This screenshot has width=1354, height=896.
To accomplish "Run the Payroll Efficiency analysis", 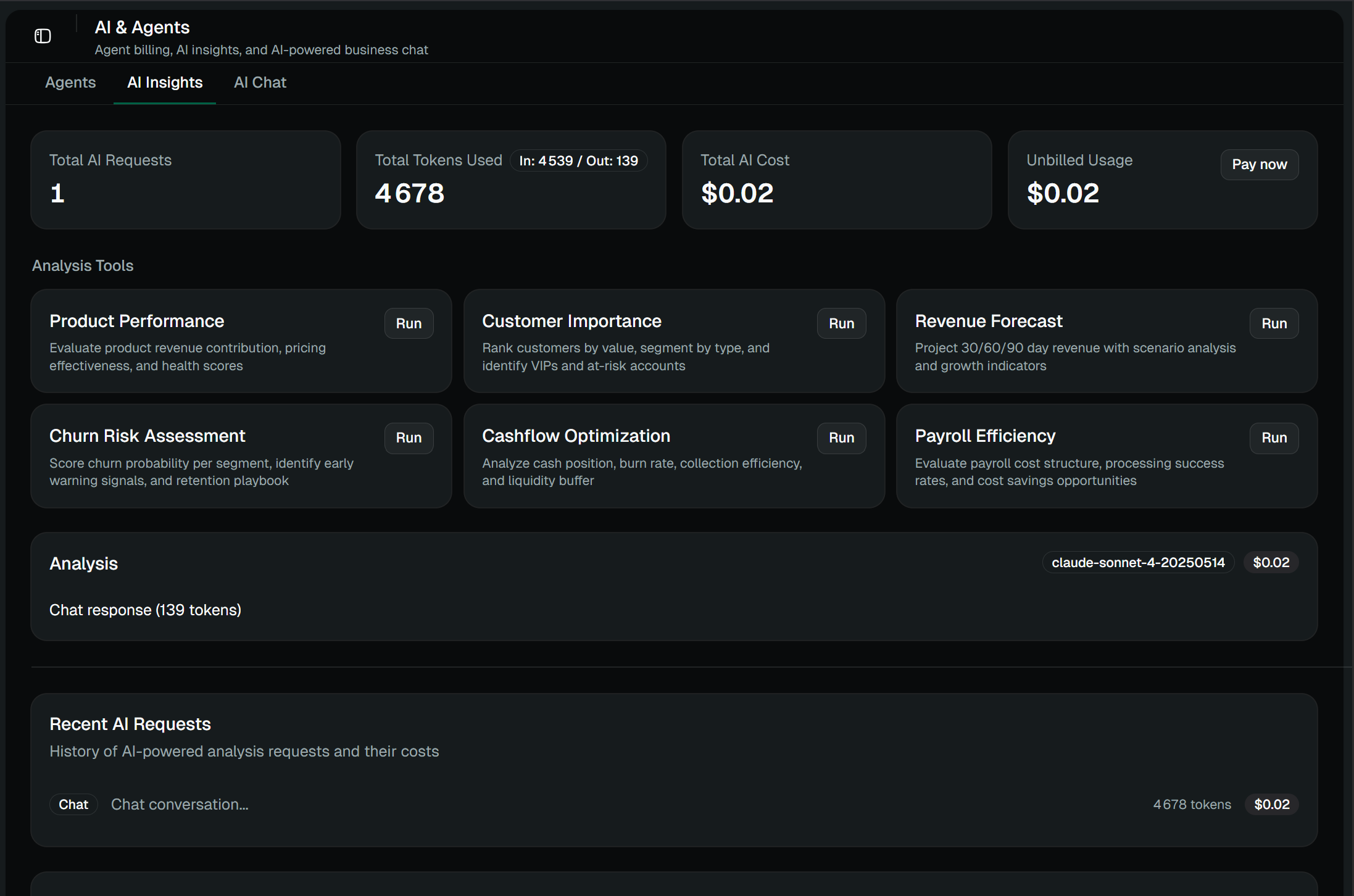I will click(x=1274, y=438).
